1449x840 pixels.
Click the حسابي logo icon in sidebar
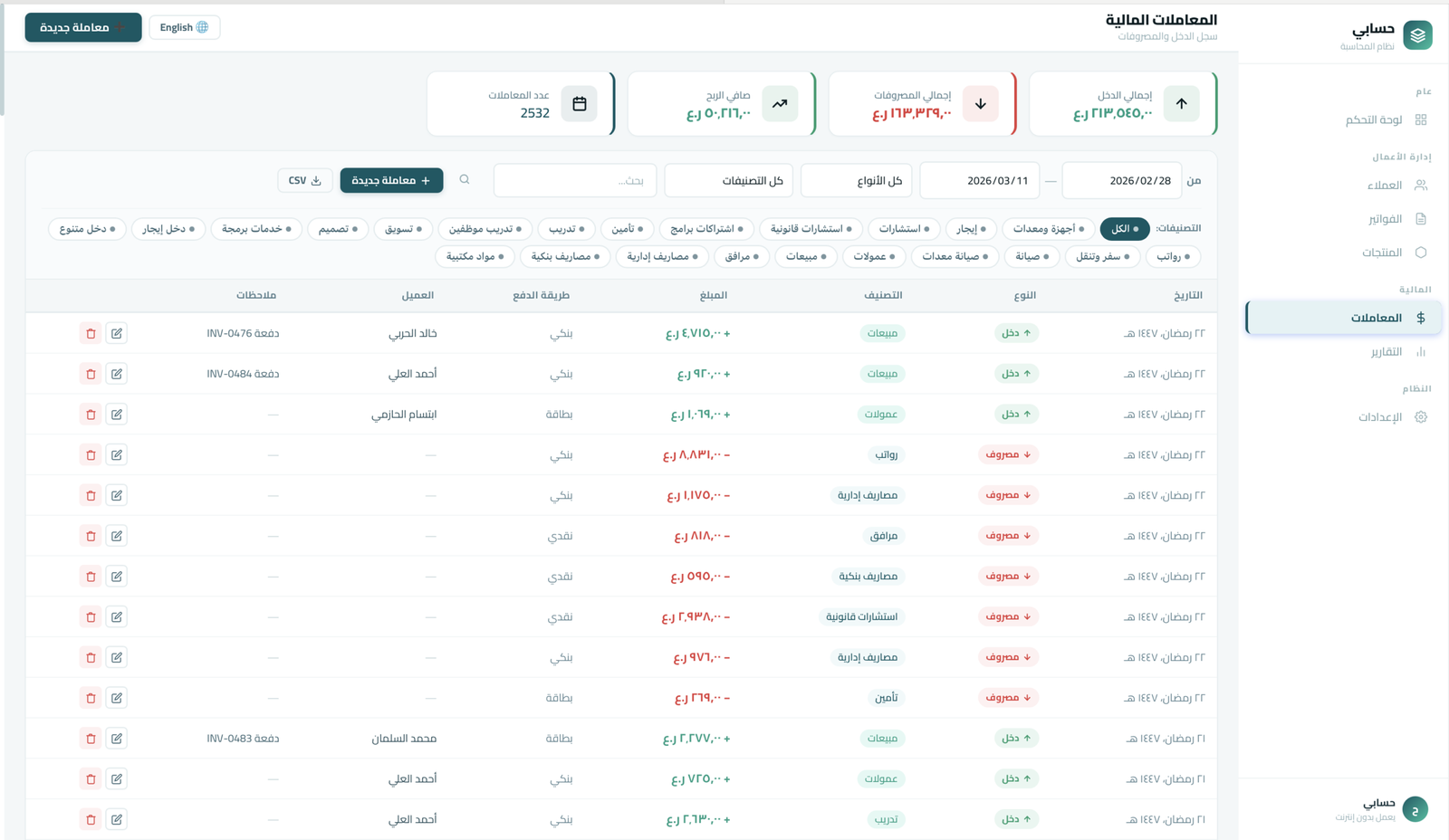(x=1417, y=35)
